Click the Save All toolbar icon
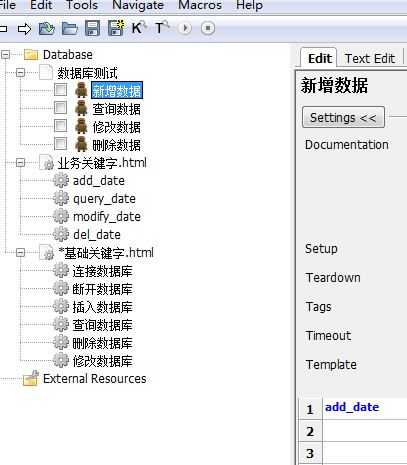This screenshot has width=407, height=465. [x=116, y=28]
